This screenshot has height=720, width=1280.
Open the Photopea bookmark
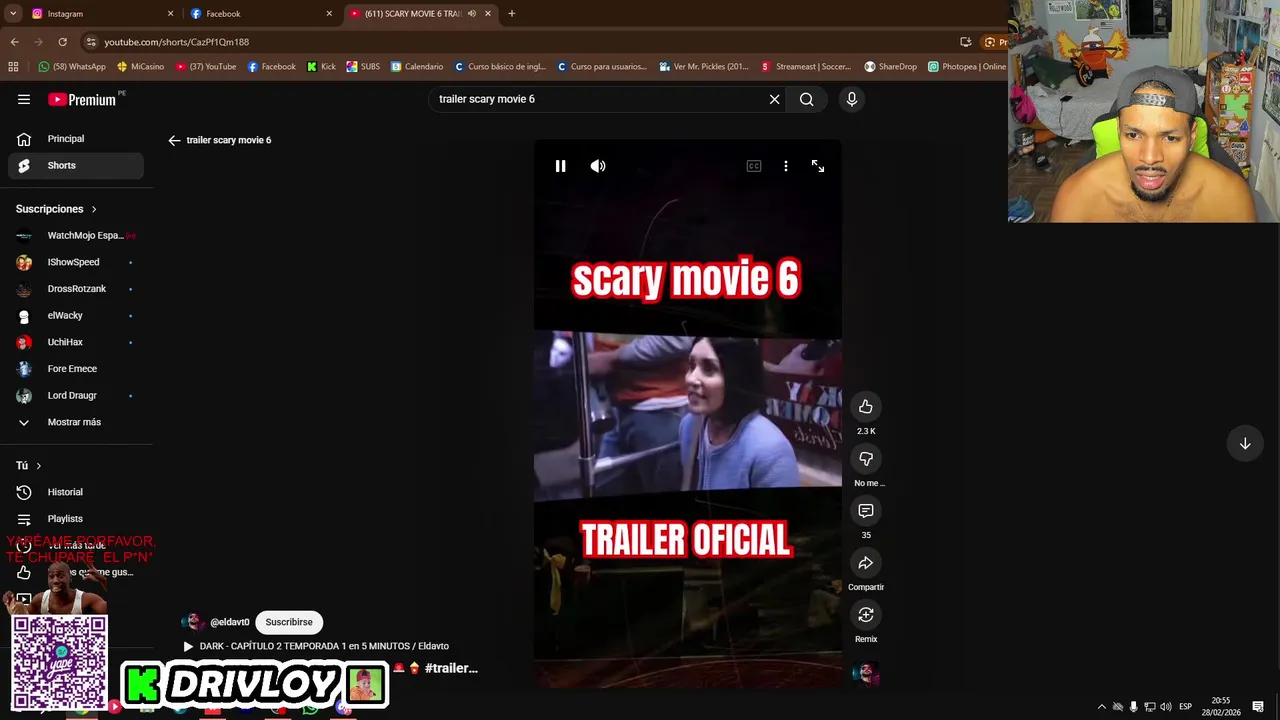coord(966,67)
